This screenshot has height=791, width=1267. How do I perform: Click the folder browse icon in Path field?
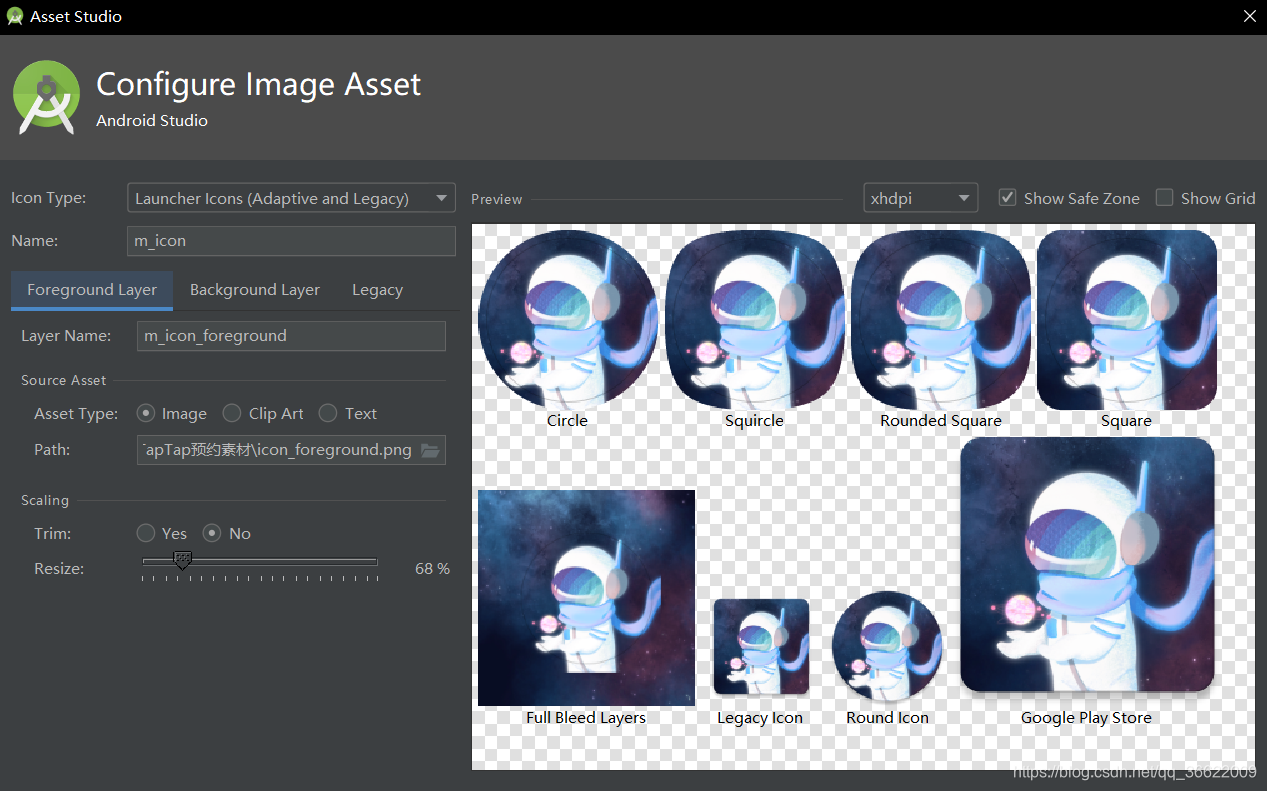[430, 450]
